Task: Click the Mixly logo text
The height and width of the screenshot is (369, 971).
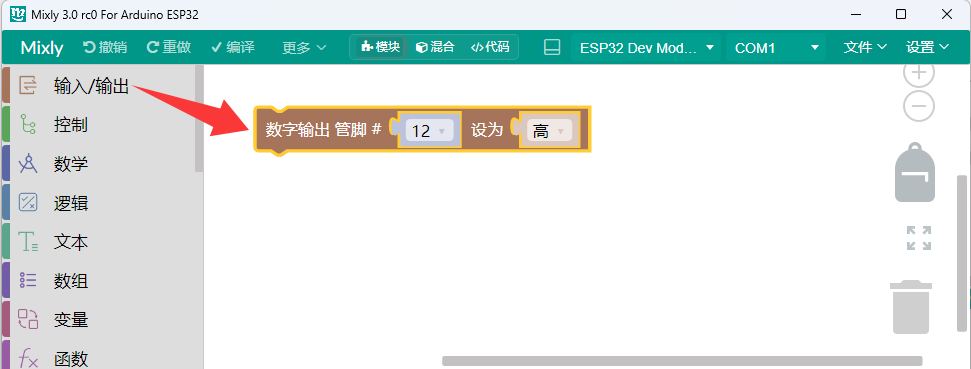Action: click(42, 48)
